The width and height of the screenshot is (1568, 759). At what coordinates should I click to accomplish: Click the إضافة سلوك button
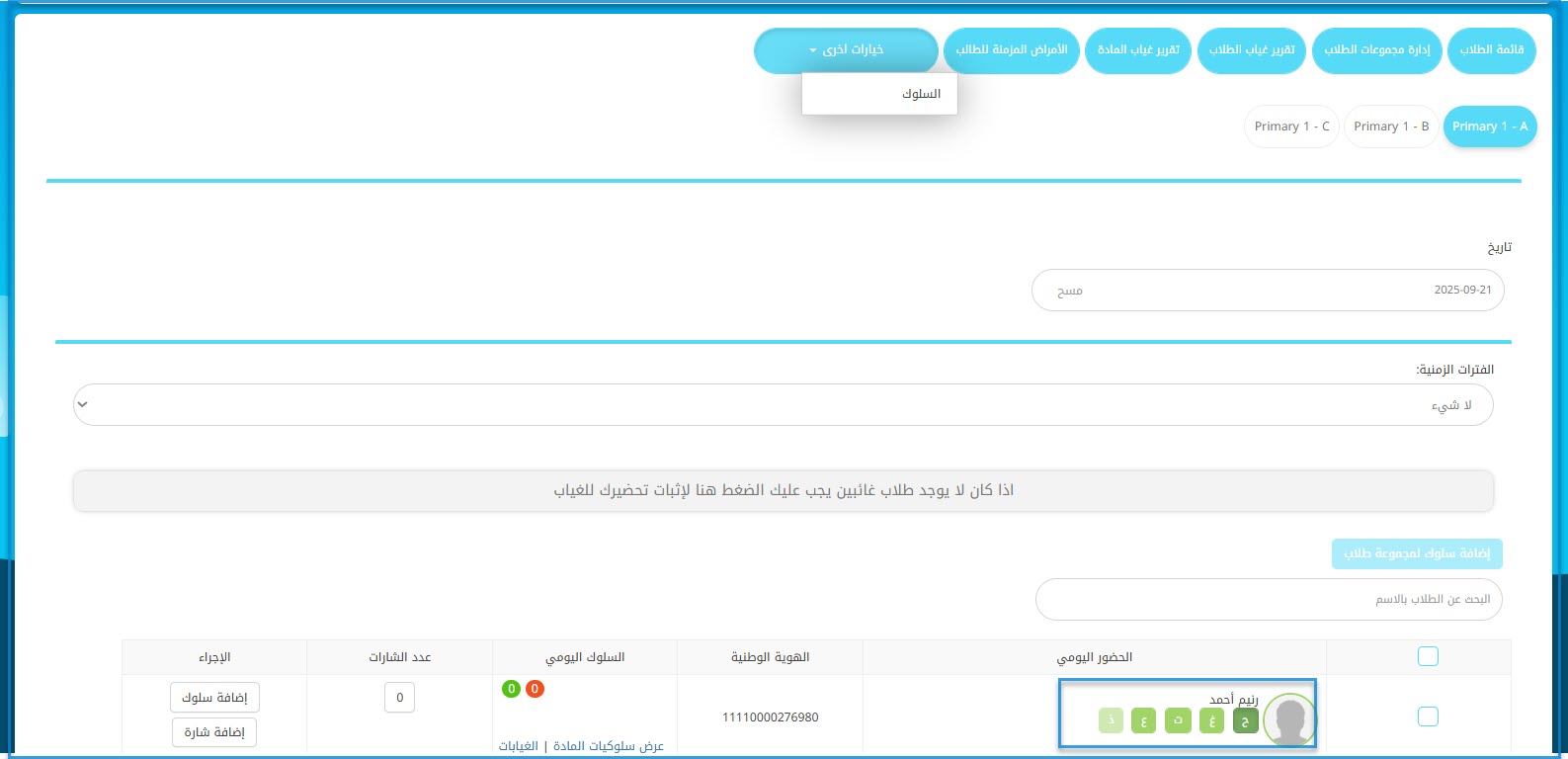pyautogui.click(x=214, y=698)
